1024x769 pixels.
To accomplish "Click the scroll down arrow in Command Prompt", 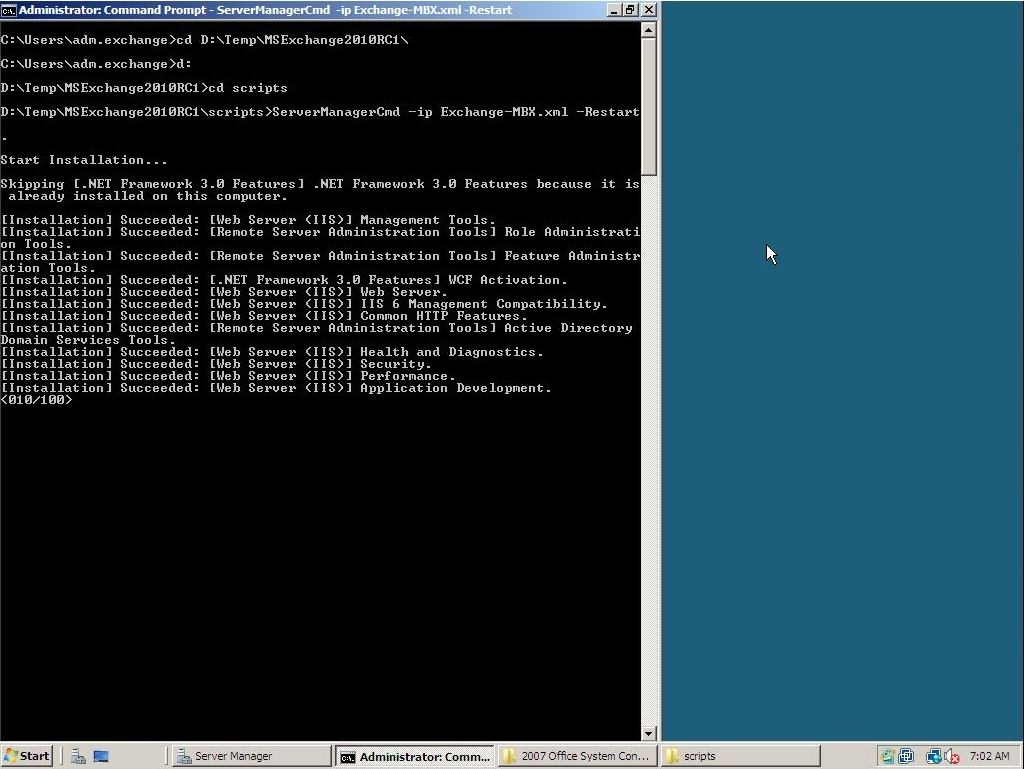I will pos(648,734).
